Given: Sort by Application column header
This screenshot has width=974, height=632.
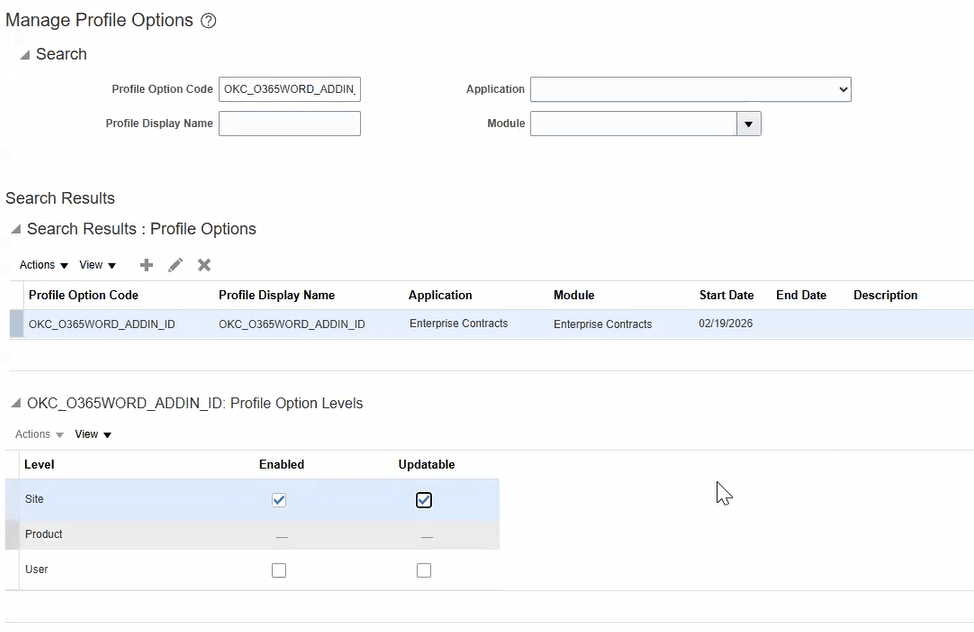Looking at the screenshot, I should pos(440,295).
